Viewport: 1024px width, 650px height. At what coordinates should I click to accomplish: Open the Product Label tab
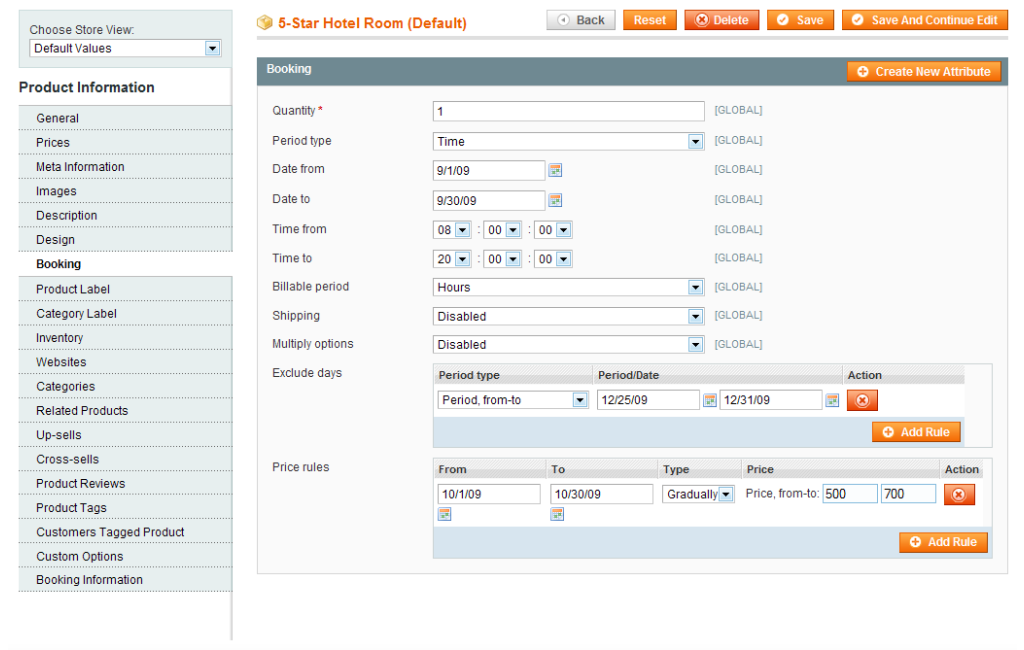(125, 289)
